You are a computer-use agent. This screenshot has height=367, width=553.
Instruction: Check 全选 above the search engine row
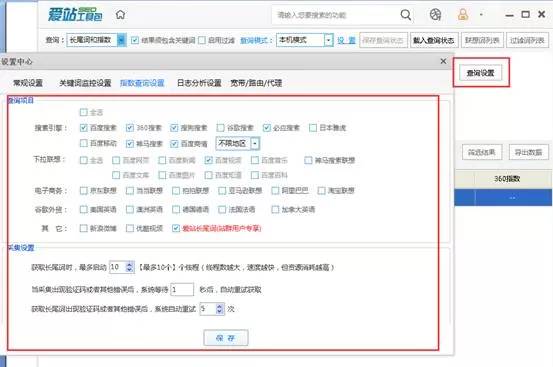point(84,112)
